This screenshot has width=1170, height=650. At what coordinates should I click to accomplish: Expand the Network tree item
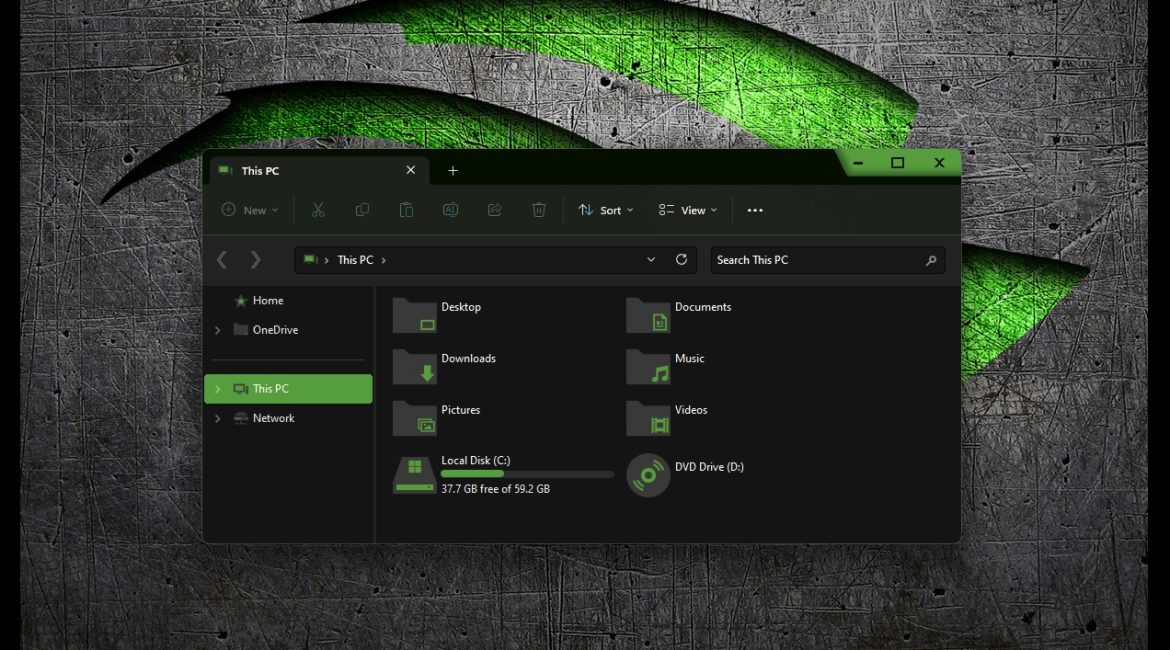[x=218, y=418]
